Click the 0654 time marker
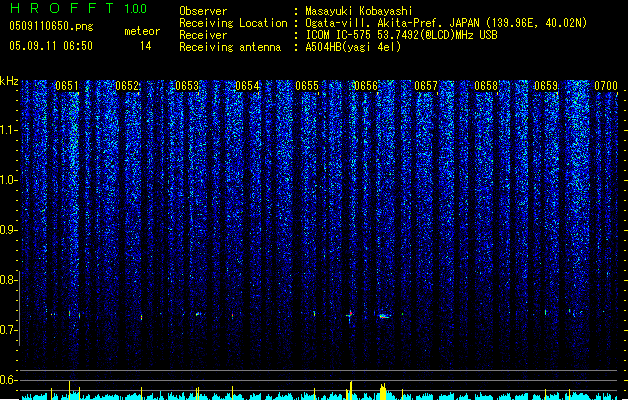Image resolution: width=629 pixels, height=400 pixels. coord(247,86)
